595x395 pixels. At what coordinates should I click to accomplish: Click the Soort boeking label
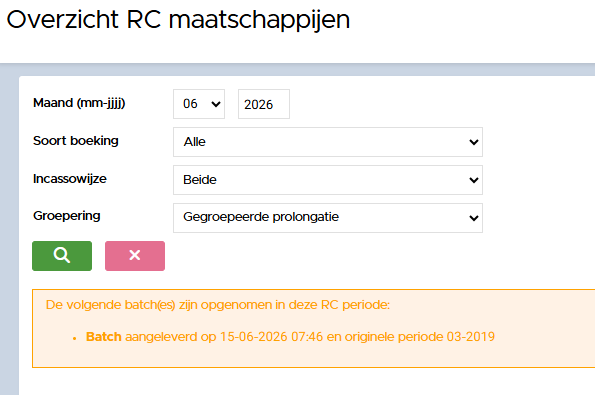[76, 141]
